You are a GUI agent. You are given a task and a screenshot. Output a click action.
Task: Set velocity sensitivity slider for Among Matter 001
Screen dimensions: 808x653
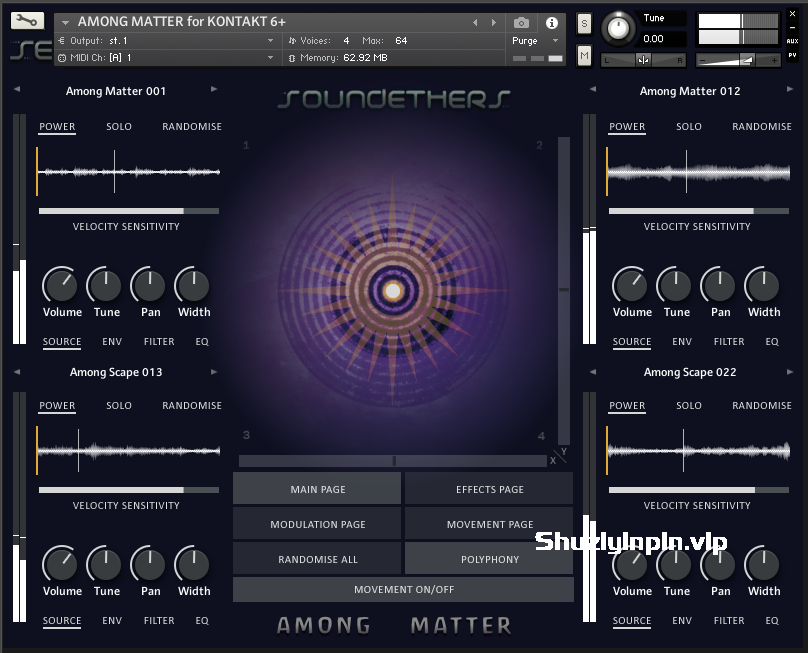(x=129, y=211)
